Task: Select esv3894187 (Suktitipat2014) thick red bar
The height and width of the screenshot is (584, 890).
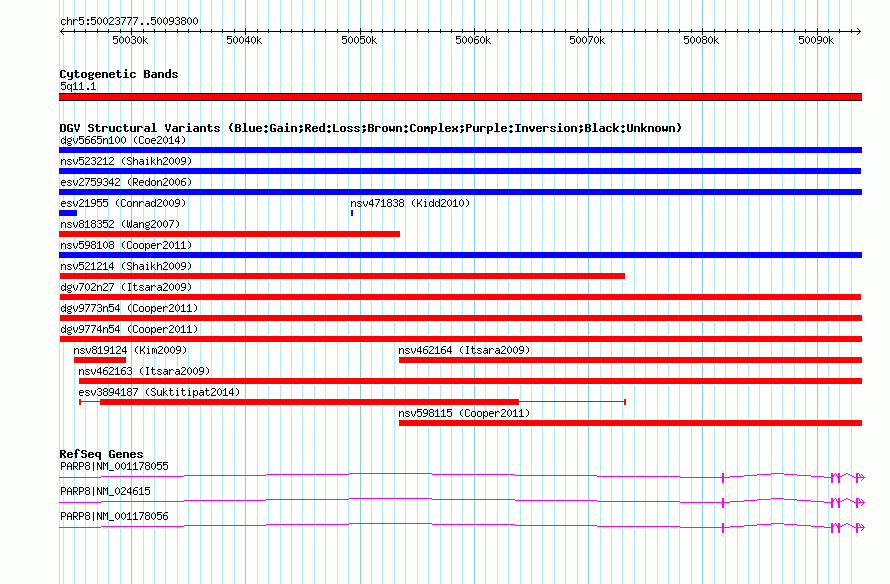Action: click(309, 402)
